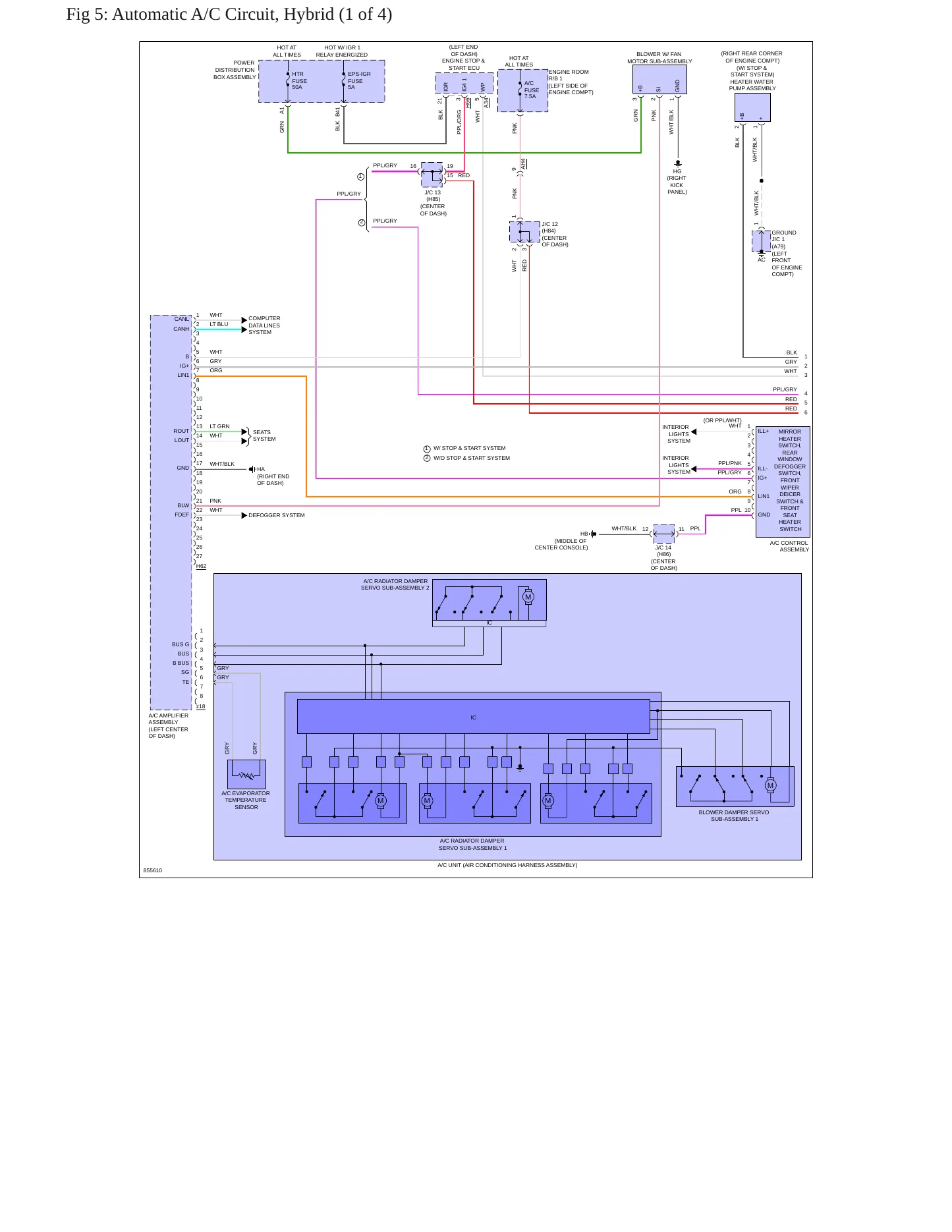
Task: Click the "SEATS SYSTEM" reference
Action: tap(264, 435)
